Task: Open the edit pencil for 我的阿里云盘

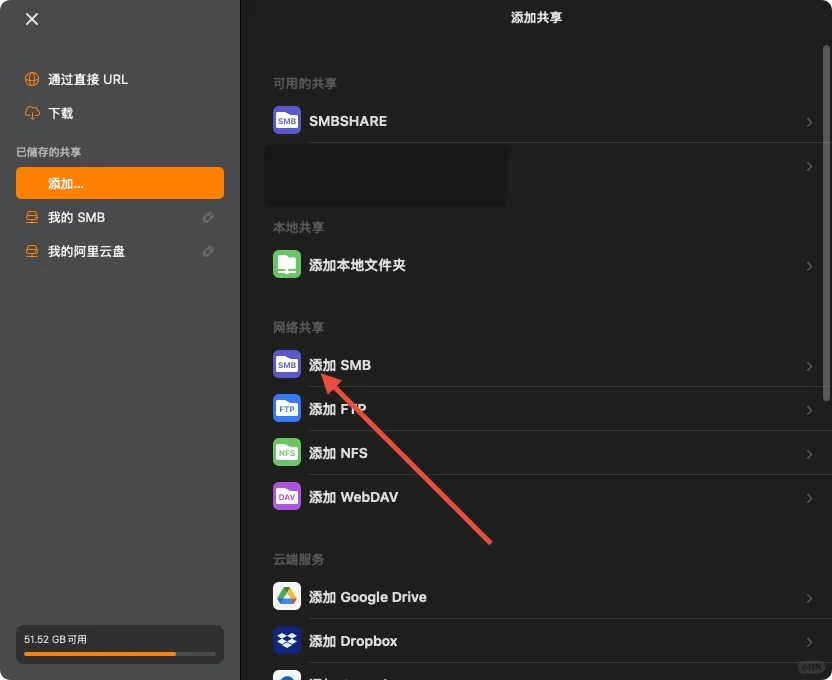Action: [x=208, y=251]
